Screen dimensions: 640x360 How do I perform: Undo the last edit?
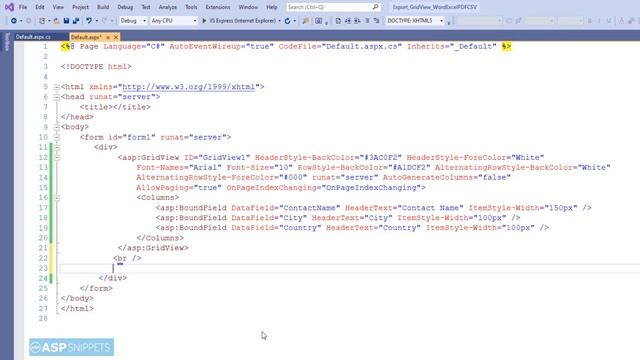click(89, 21)
